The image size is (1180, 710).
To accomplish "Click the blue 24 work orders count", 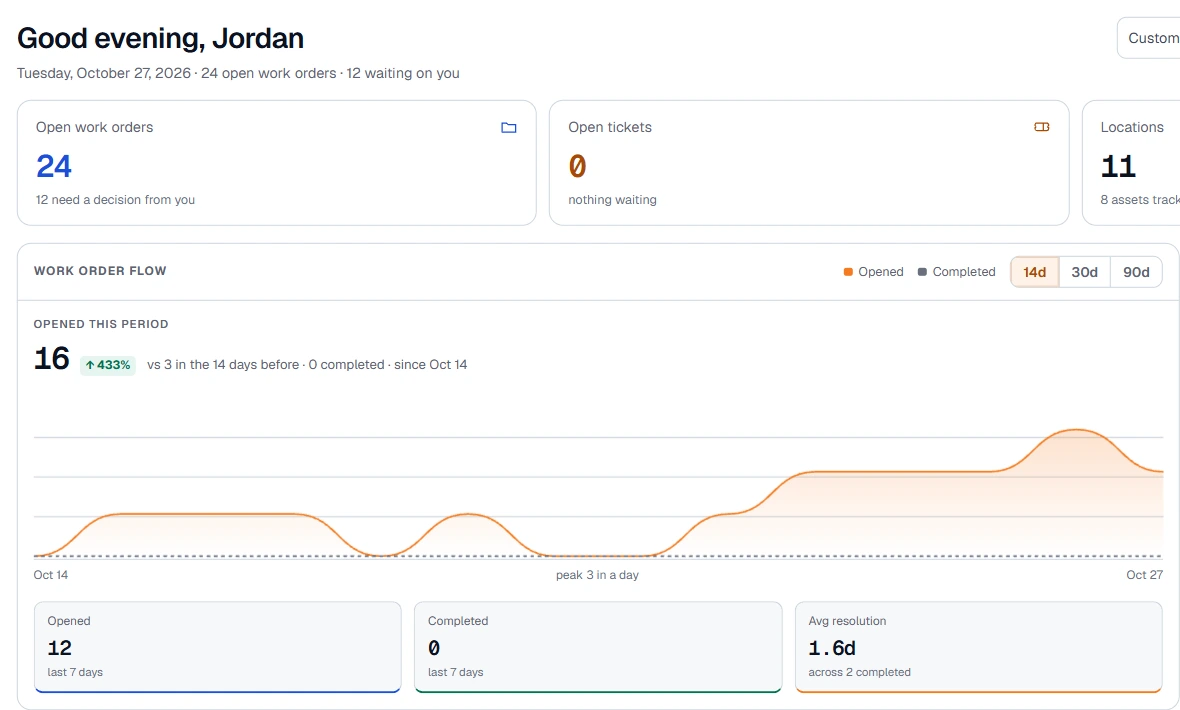I will pyautogui.click(x=53, y=166).
